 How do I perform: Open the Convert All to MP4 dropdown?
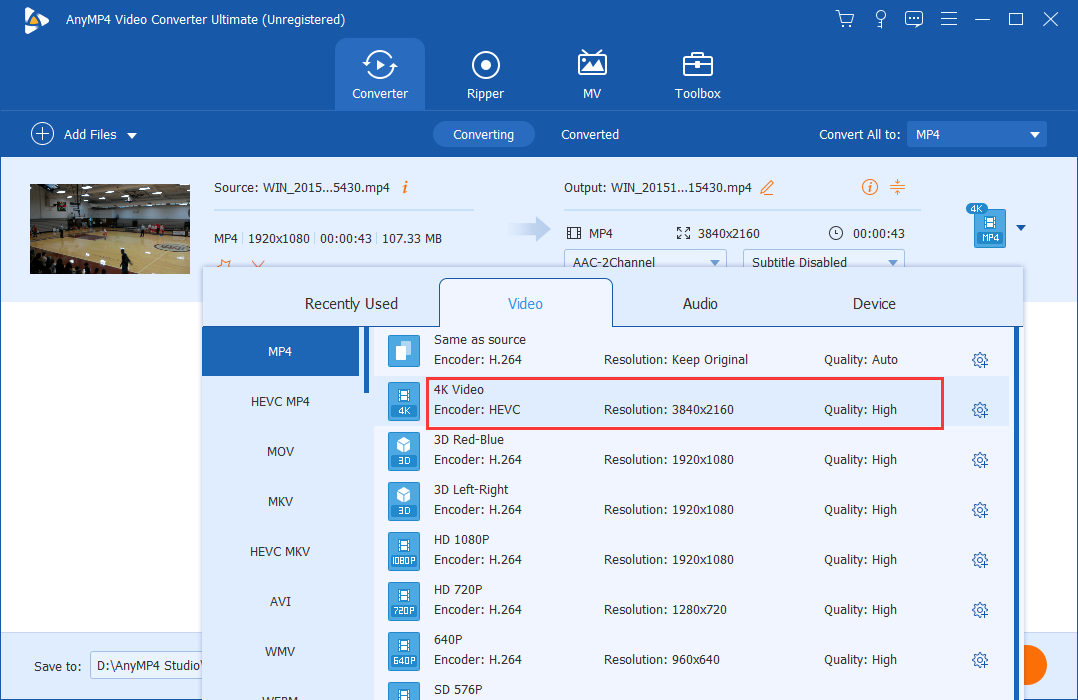[x=977, y=134]
